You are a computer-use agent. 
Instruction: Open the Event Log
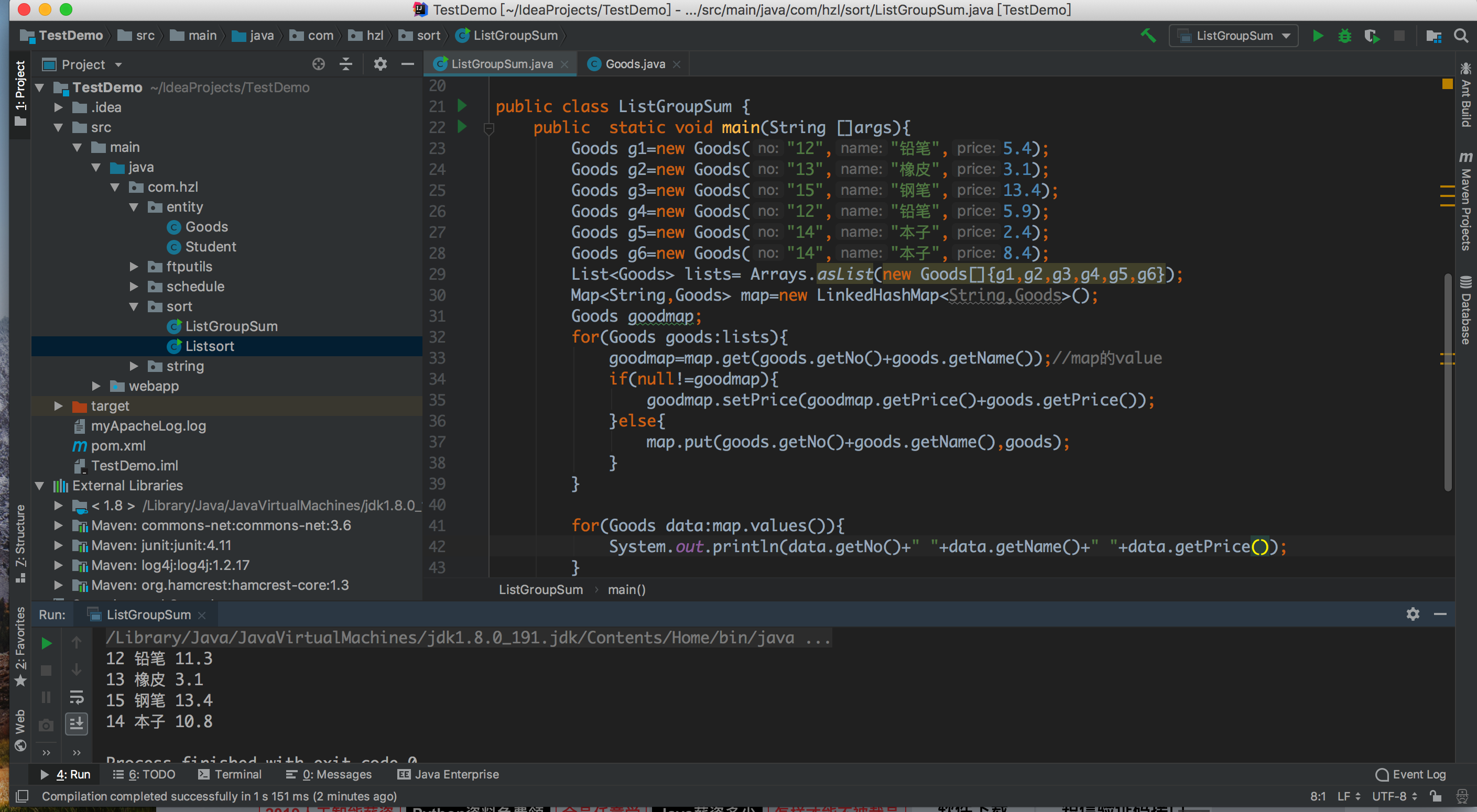(1411, 774)
